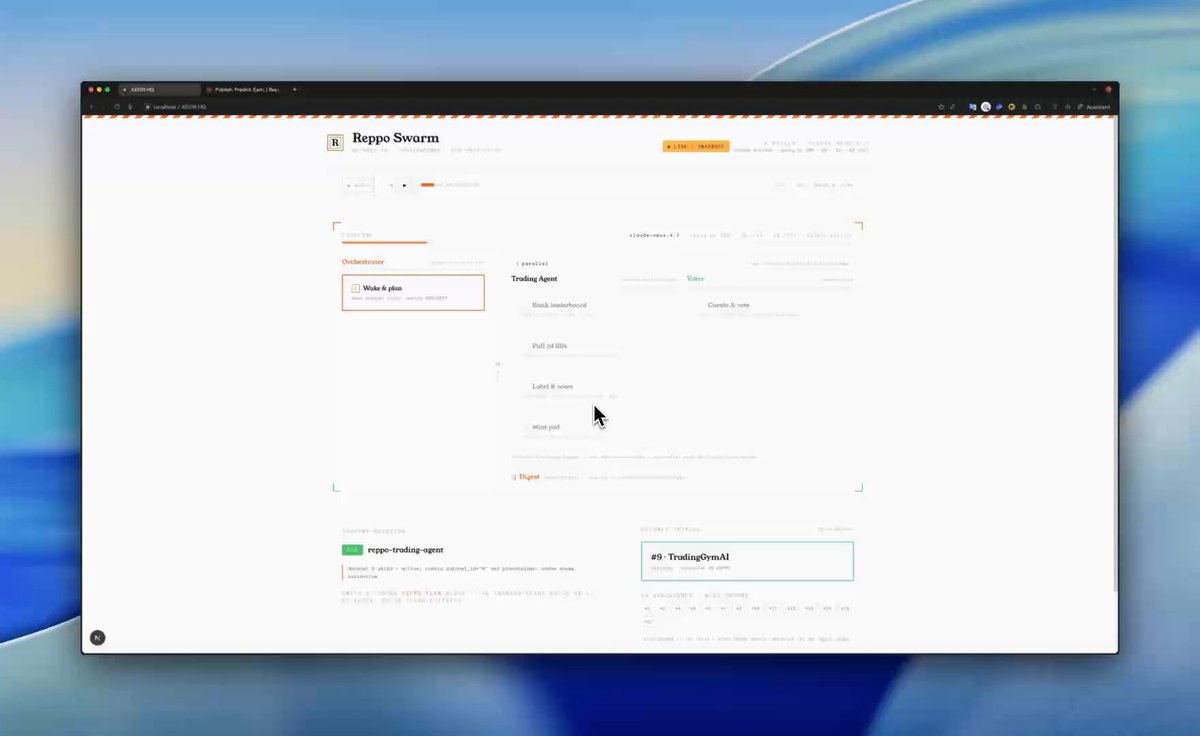Image resolution: width=1200 pixels, height=736 pixels.
Task: Click the LIVE snapshot orange badge
Action: (696, 146)
